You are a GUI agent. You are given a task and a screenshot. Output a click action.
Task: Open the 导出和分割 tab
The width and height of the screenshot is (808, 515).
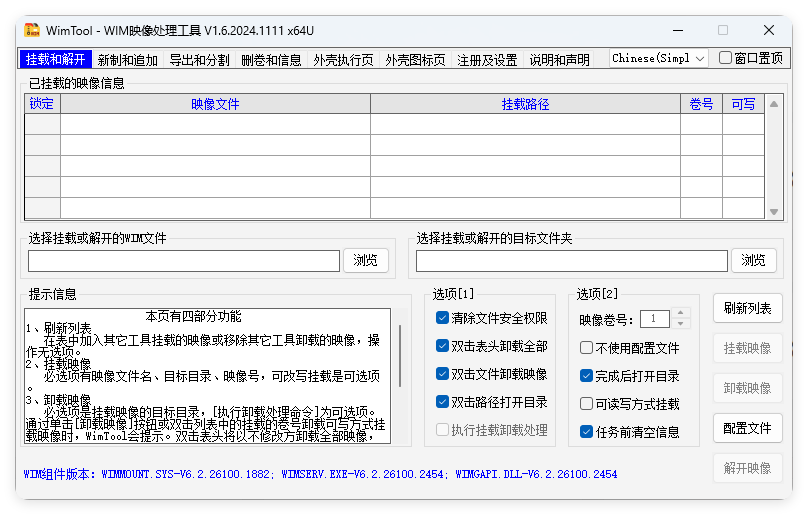200,60
